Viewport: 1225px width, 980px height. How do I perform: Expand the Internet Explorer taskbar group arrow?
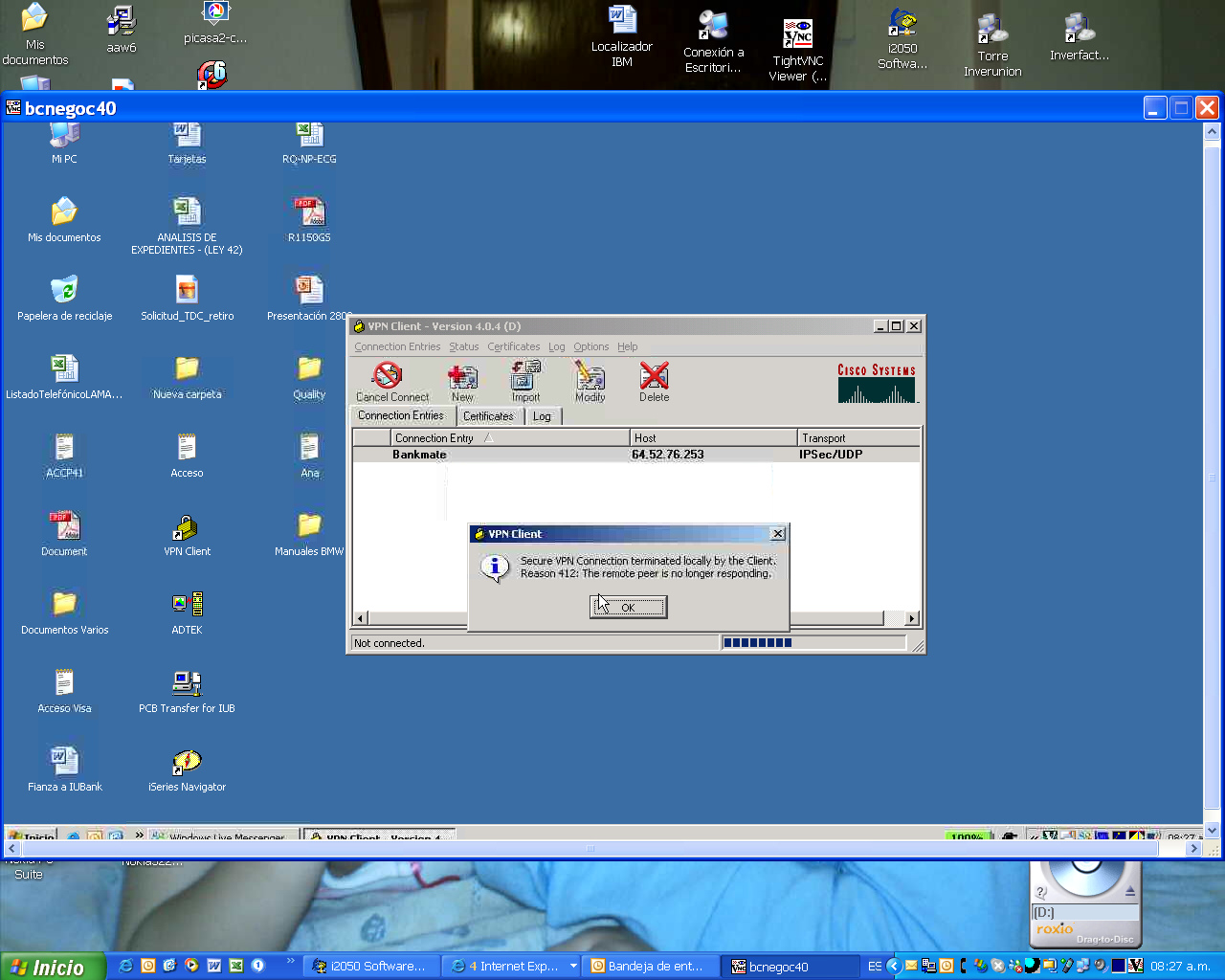coord(573,966)
